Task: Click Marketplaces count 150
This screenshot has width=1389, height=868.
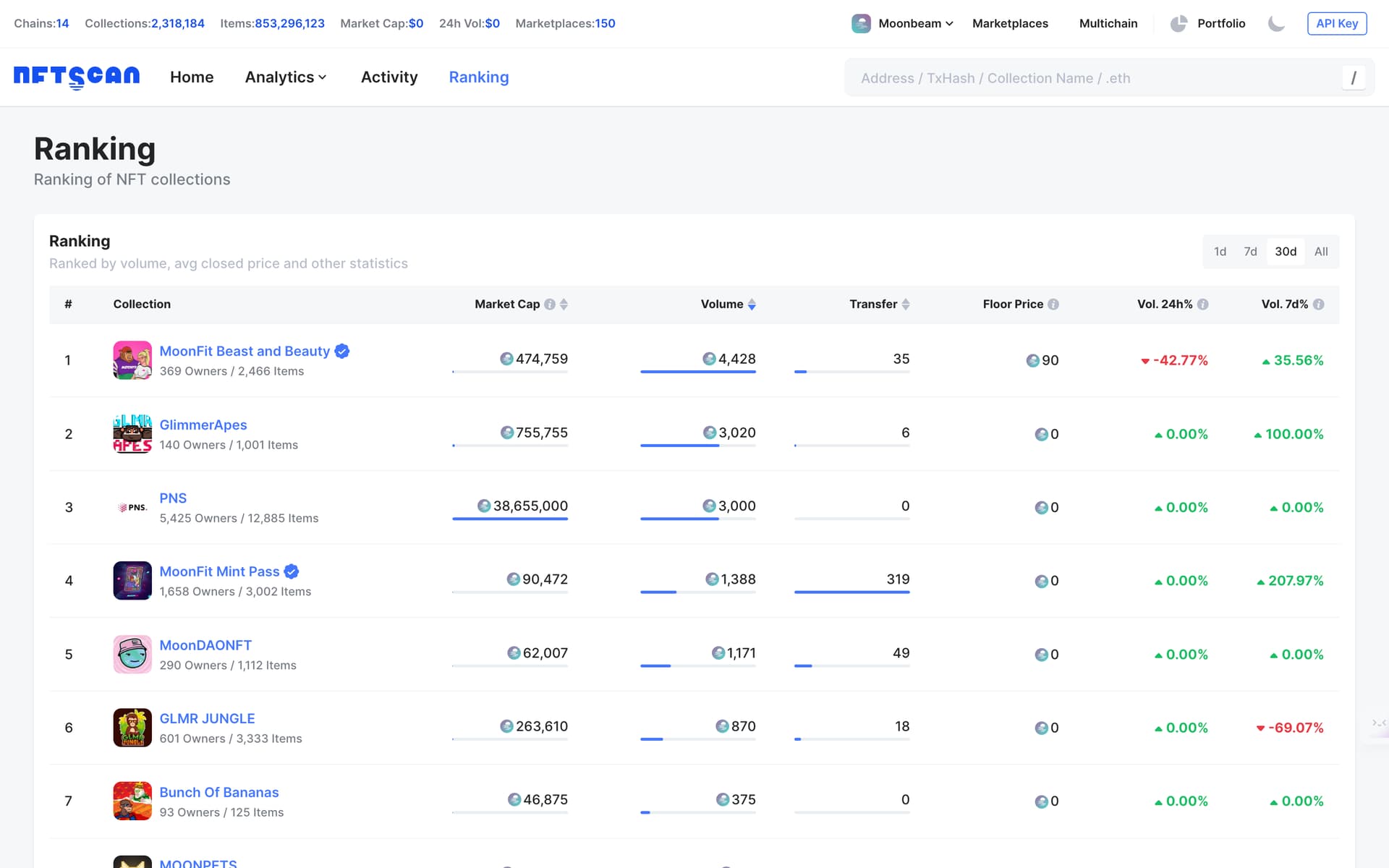Action: (605, 24)
